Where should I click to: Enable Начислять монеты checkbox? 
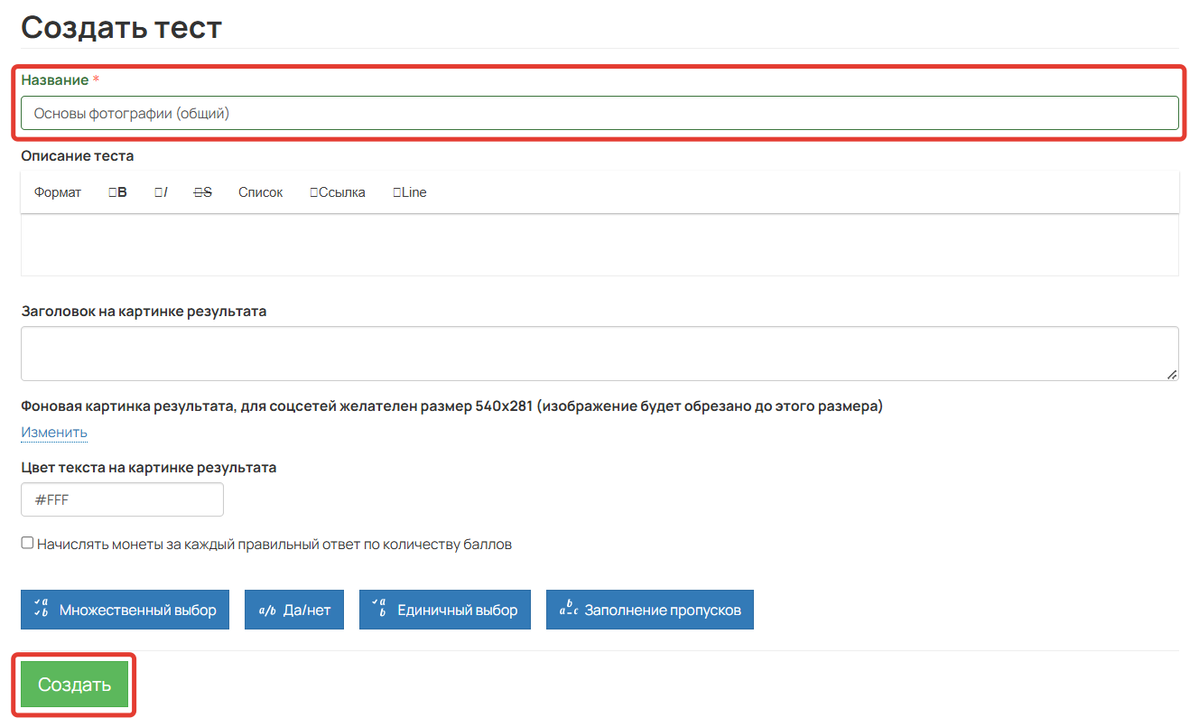(x=28, y=543)
